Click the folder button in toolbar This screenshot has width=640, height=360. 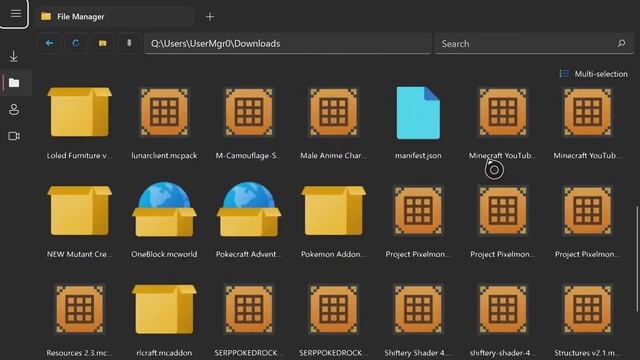pos(102,43)
